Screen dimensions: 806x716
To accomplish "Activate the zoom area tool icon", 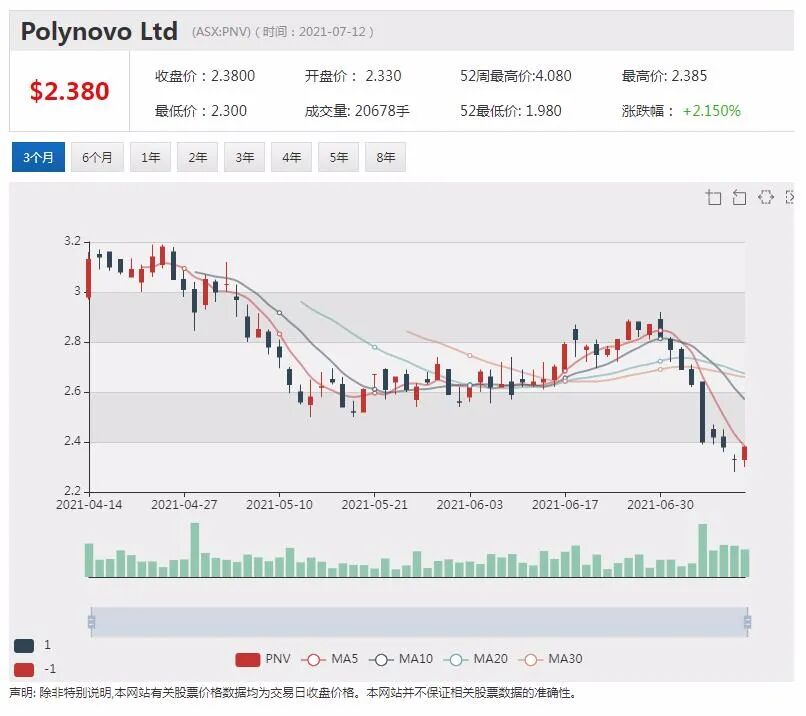I will [713, 197].
